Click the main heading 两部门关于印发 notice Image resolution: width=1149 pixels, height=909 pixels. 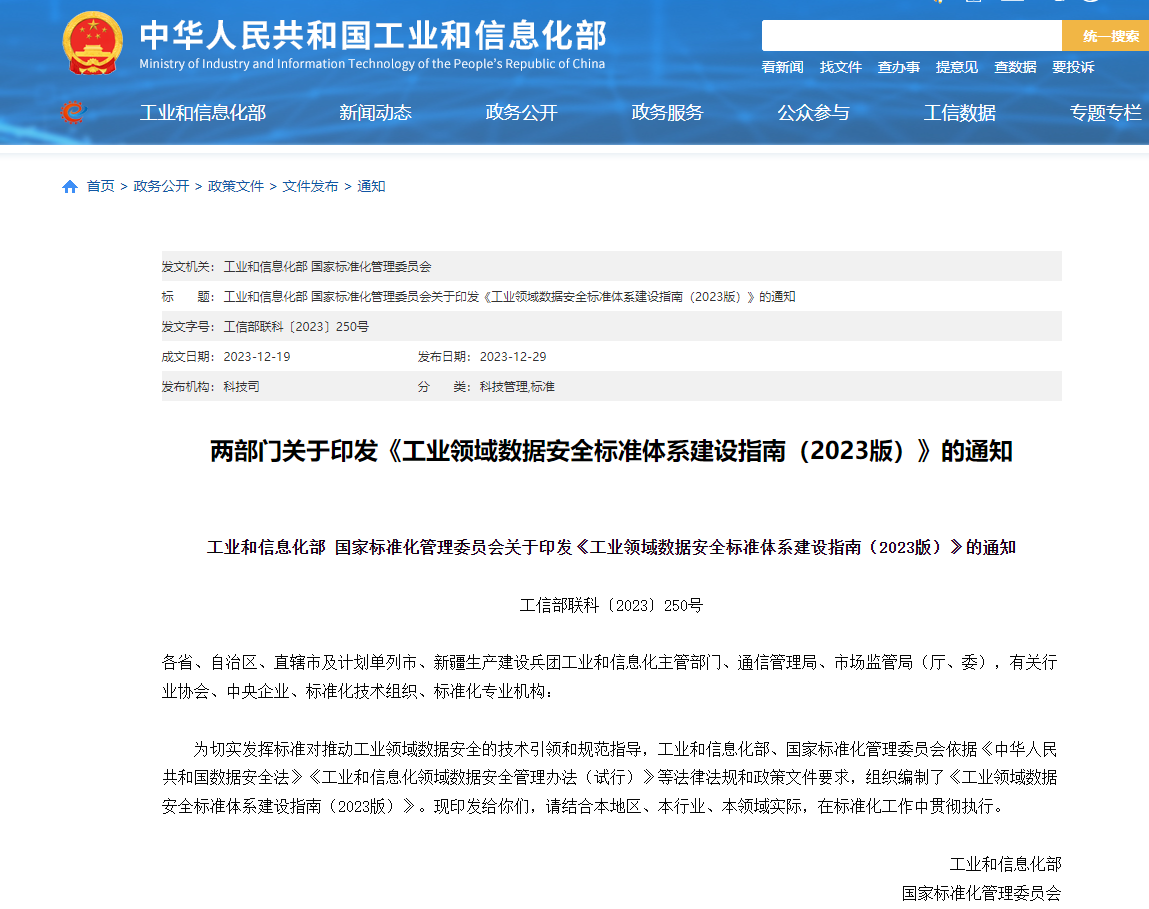click(x=611, y=451)
